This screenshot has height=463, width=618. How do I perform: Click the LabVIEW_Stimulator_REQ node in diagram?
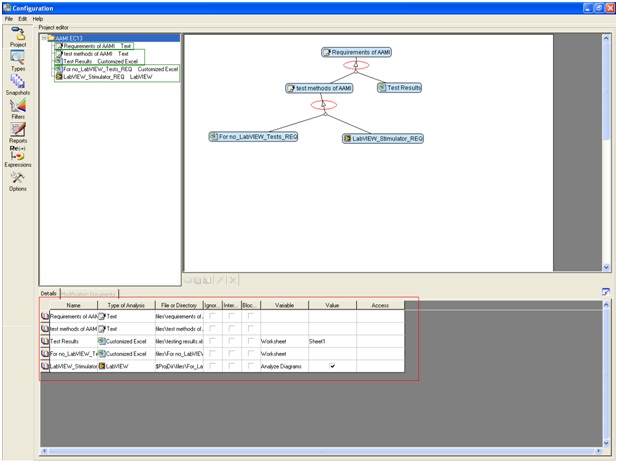point(383,138)
